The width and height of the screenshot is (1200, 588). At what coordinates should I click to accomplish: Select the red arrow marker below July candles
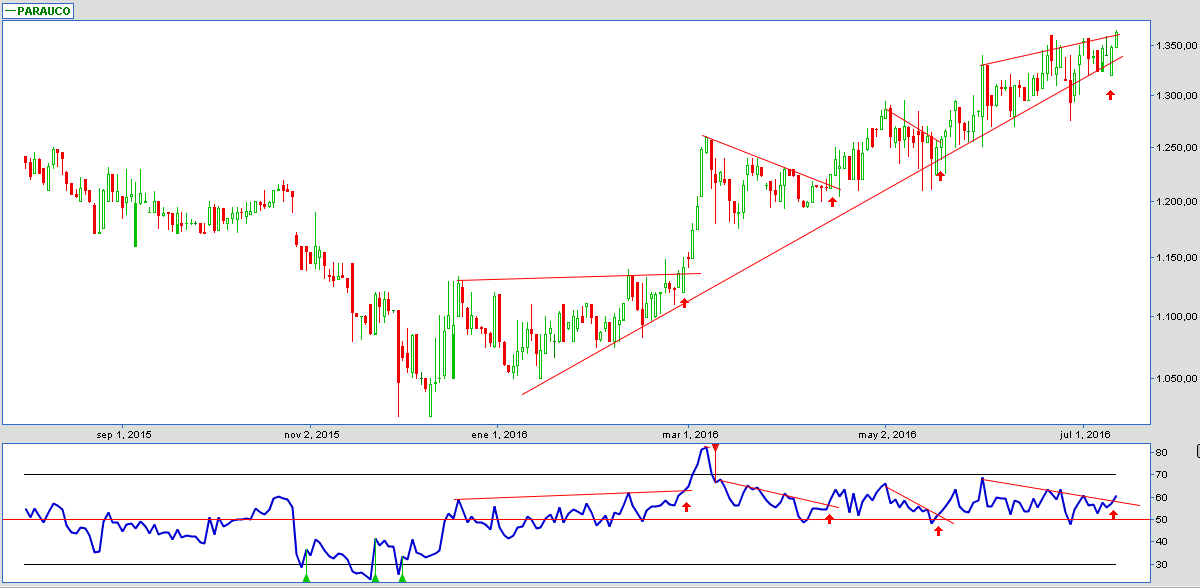1110,95
